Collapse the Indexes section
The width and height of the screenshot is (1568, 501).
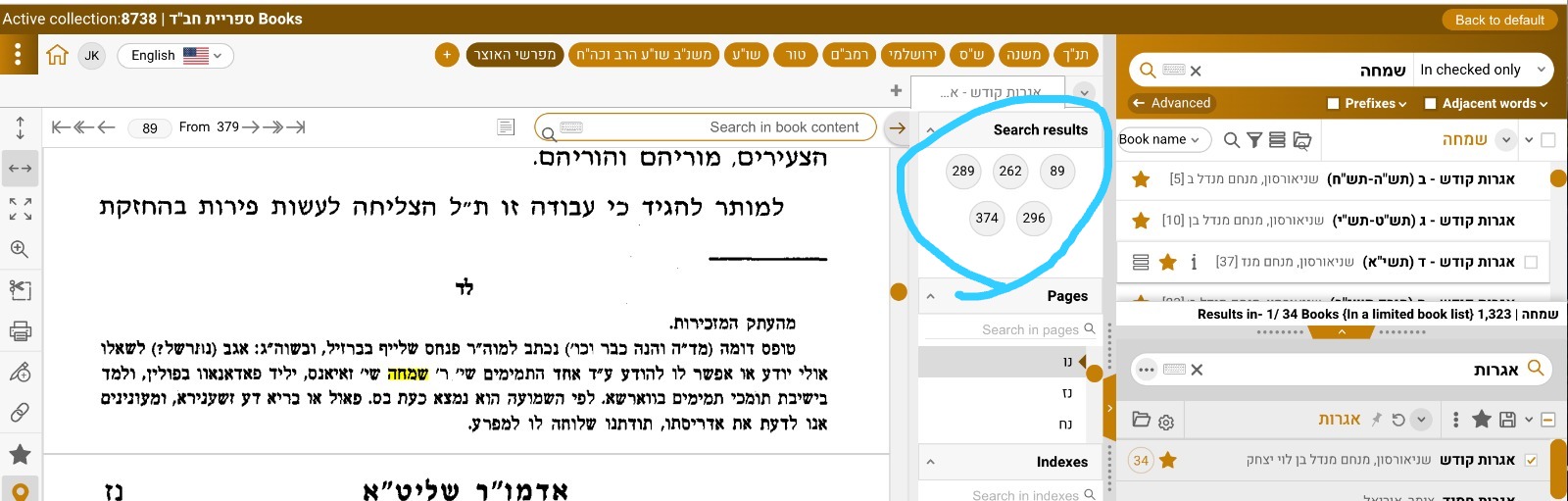click(x=930, y=462)
